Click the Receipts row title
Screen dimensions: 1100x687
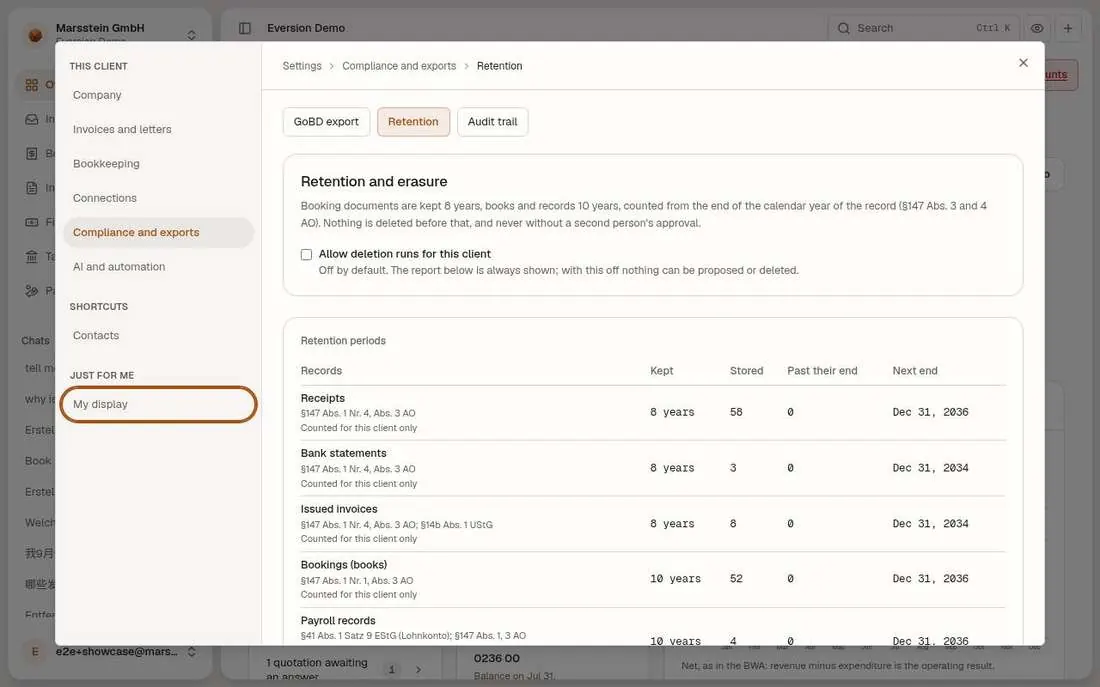[323, 398]
